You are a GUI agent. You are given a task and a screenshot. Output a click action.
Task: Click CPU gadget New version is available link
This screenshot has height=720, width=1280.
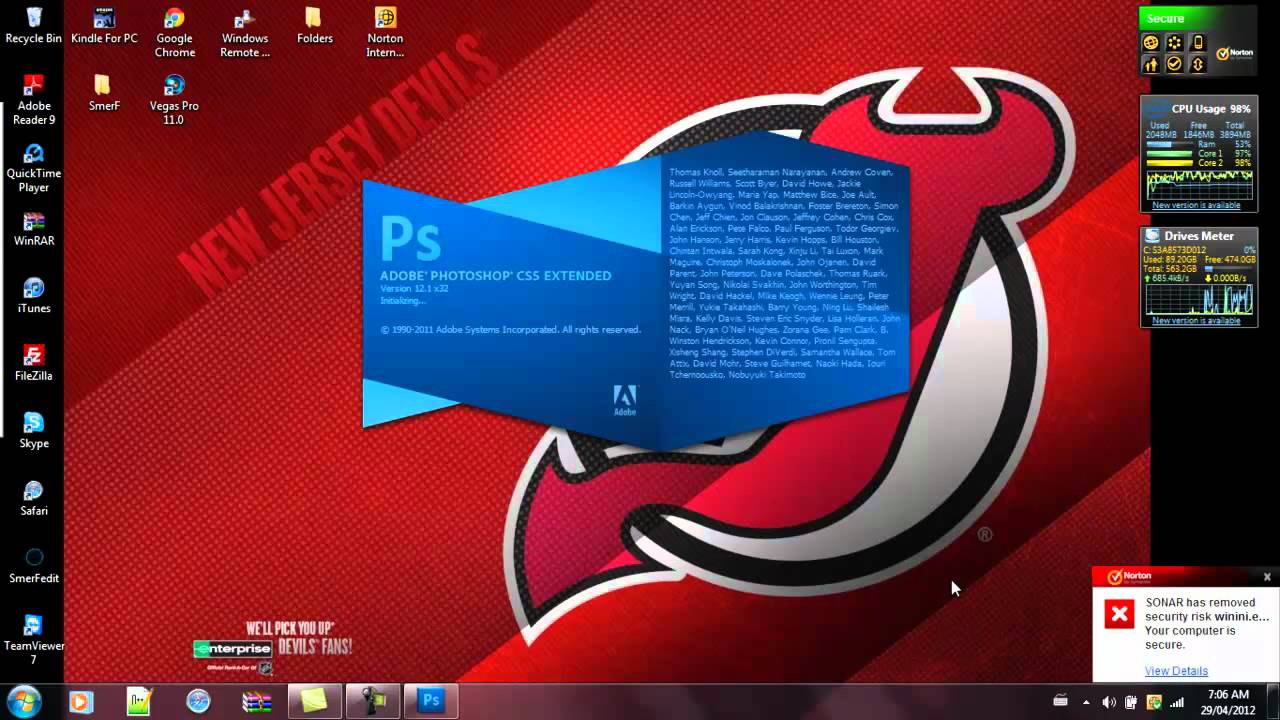(x=1196, y=205)
